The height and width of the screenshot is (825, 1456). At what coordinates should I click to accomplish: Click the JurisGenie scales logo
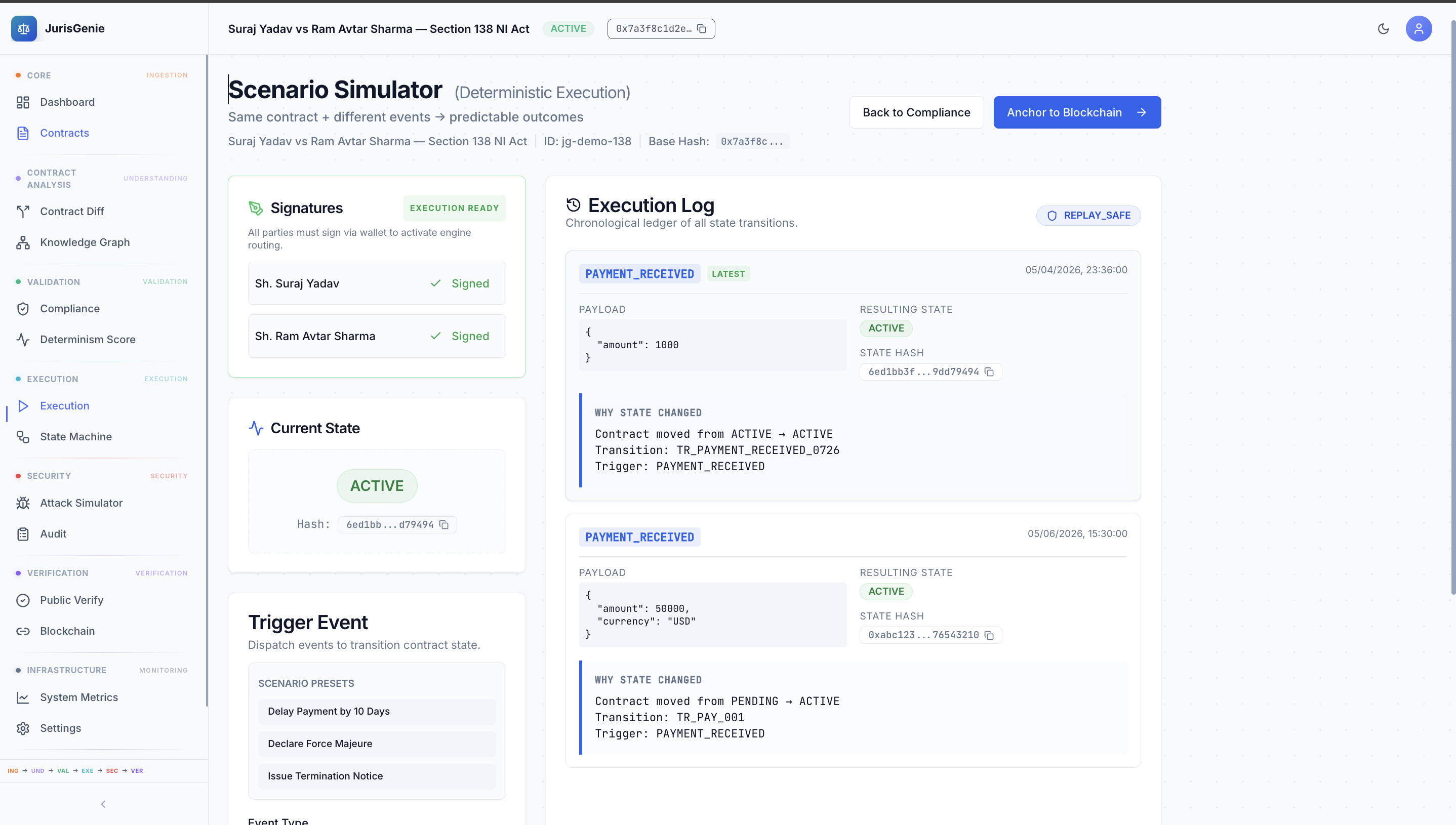(24, 29)
